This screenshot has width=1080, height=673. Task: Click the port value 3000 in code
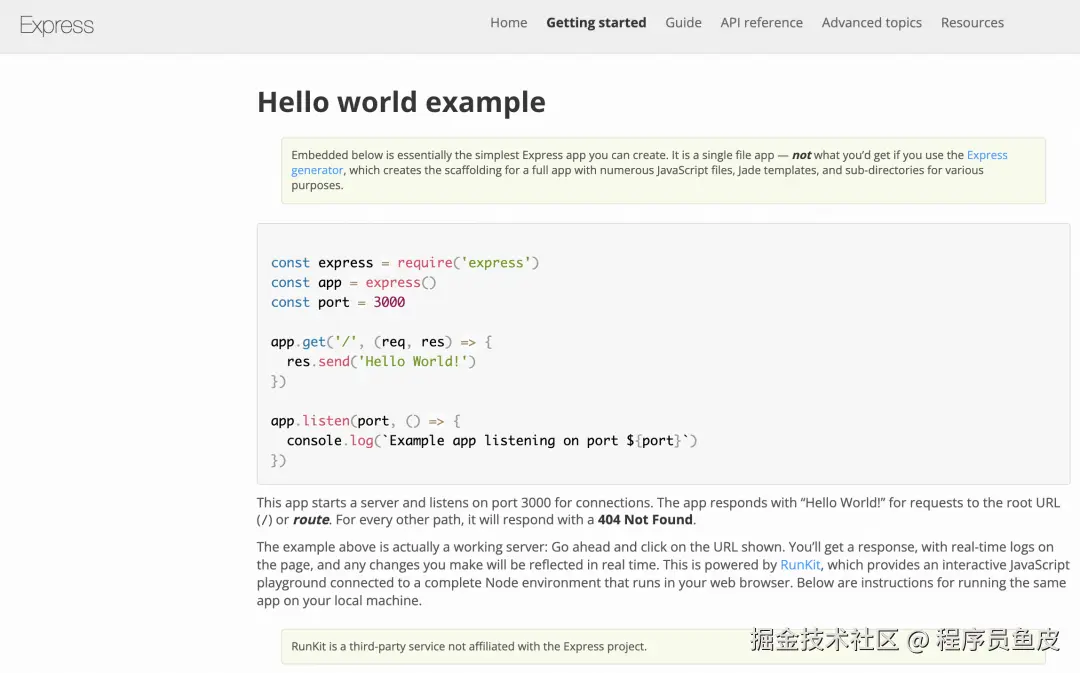click(x=389, y=302)
